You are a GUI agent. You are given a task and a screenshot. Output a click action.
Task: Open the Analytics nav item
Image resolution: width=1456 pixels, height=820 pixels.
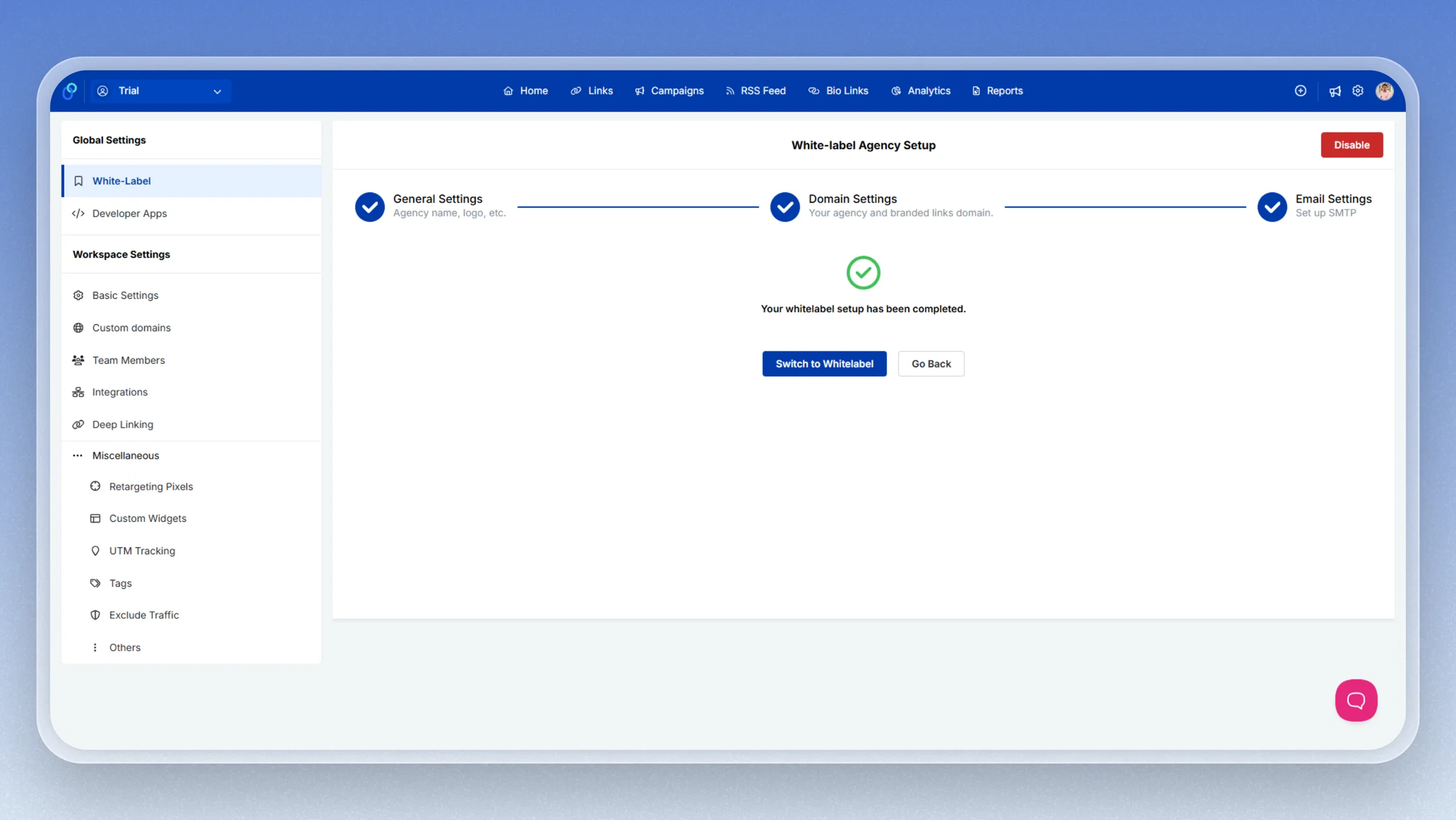coord(921,90)
